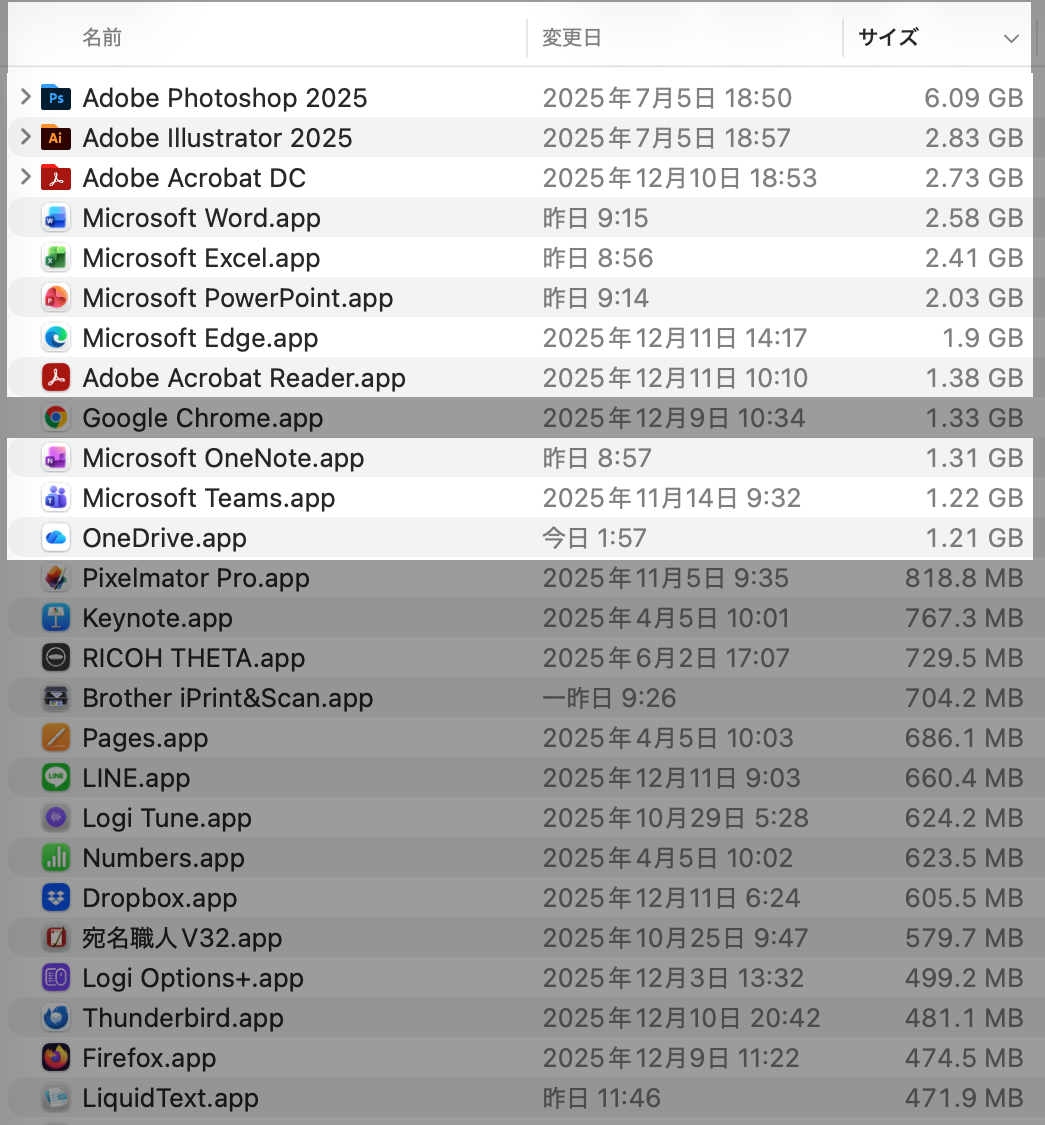Click the RICOH THETA app icon
This screenshot has height=1125, width=1045.
[56, 658]
